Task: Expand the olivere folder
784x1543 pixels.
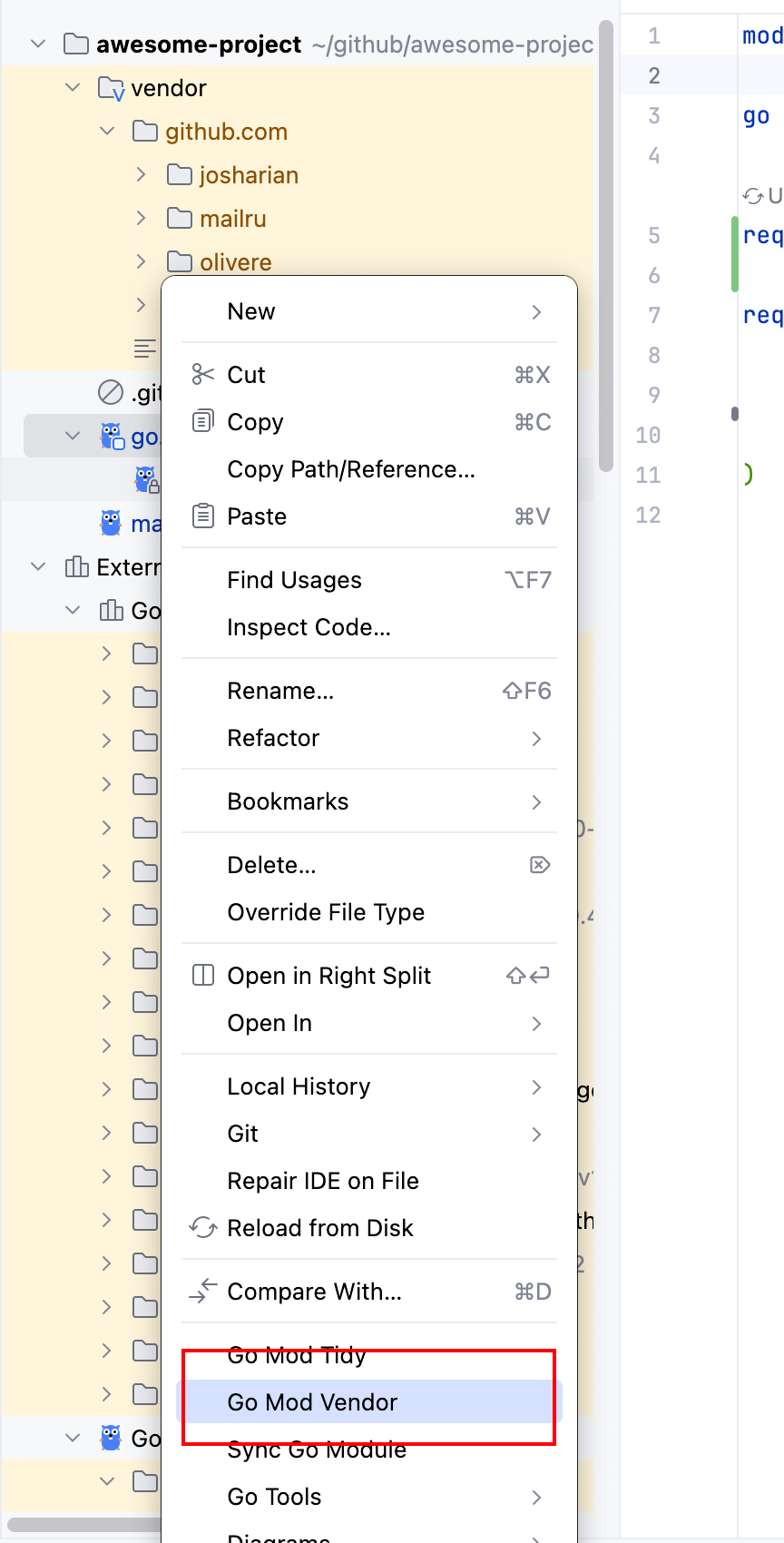Action: coord(141,262)
